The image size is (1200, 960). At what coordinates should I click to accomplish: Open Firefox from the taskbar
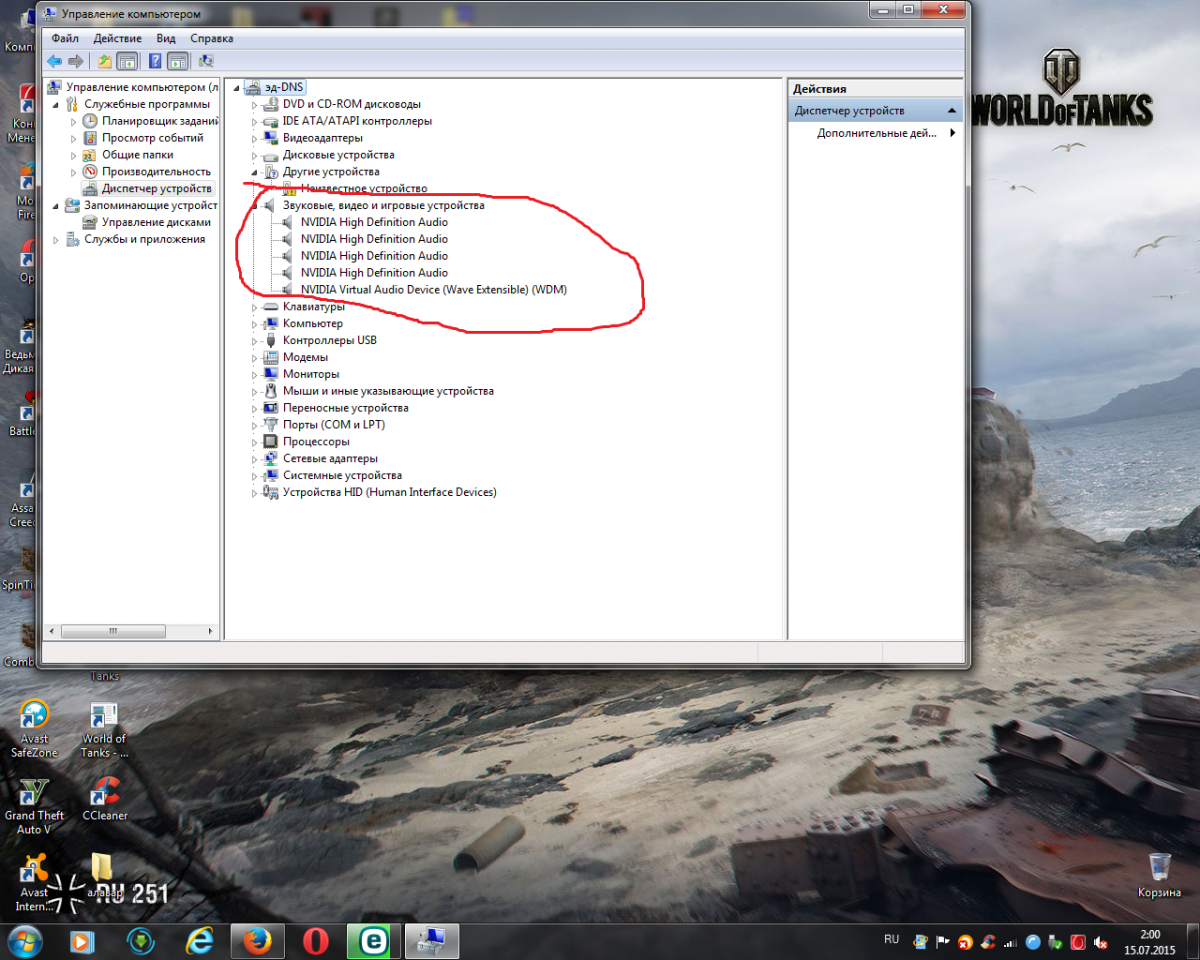[258, 941]
